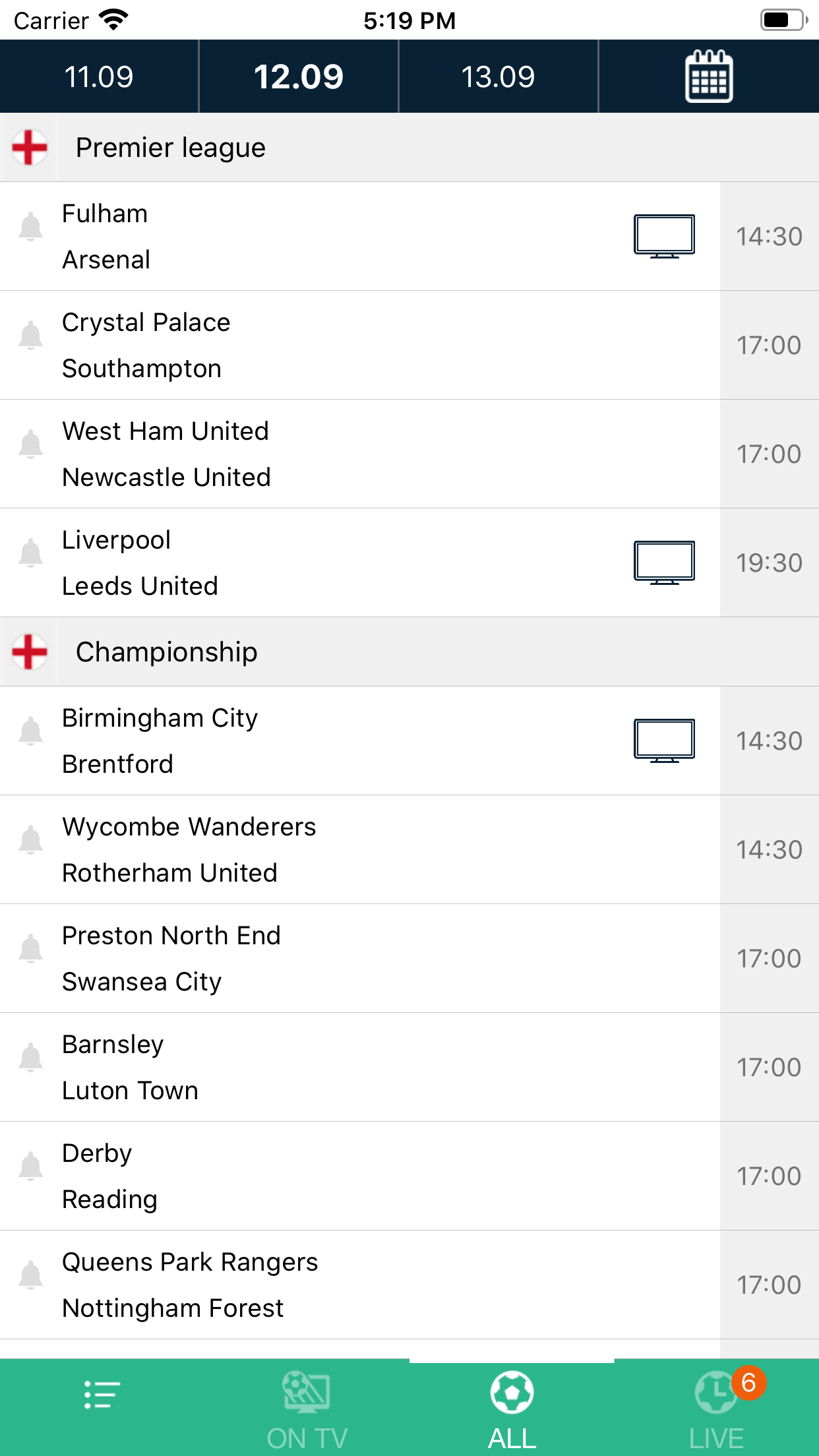Viewport: 819px width, 1456px height.
Task: Go to date 13.09
Action: pyautogui.click(x=498, y=76)
